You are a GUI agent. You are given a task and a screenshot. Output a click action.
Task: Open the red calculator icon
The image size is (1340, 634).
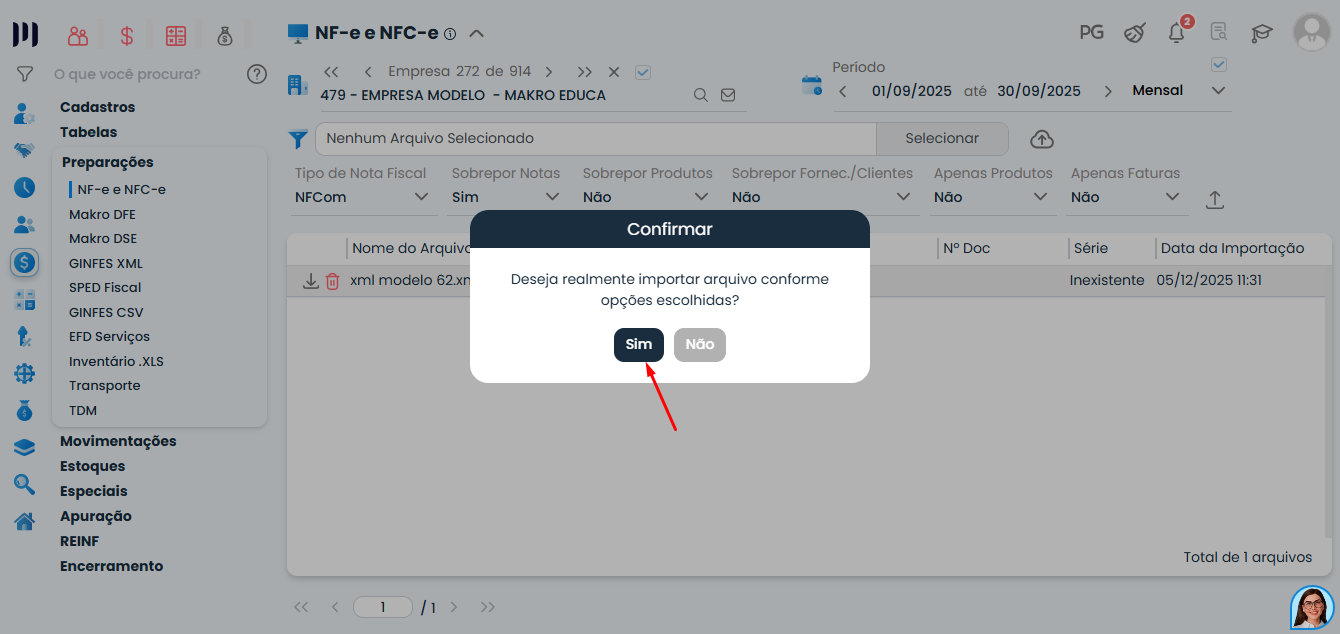(x=176, y=36)
